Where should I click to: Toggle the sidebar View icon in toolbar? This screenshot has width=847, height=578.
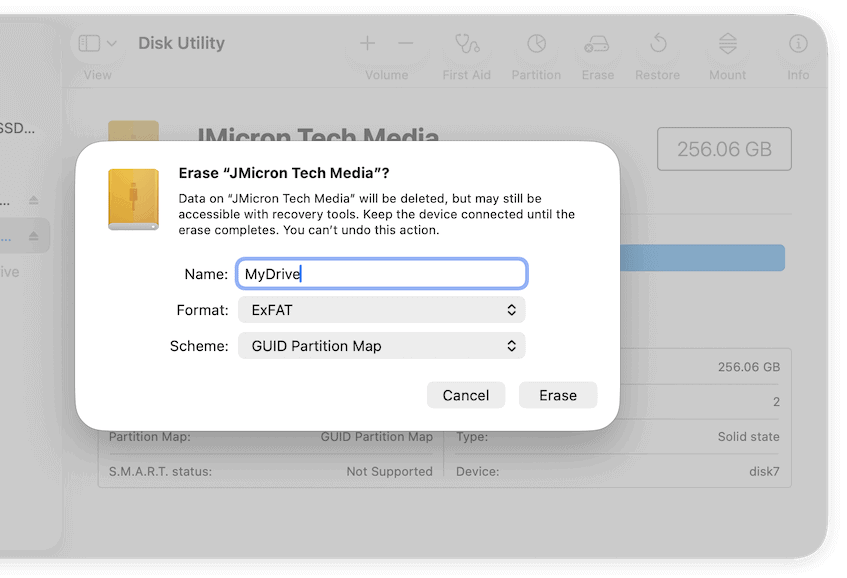89,43
